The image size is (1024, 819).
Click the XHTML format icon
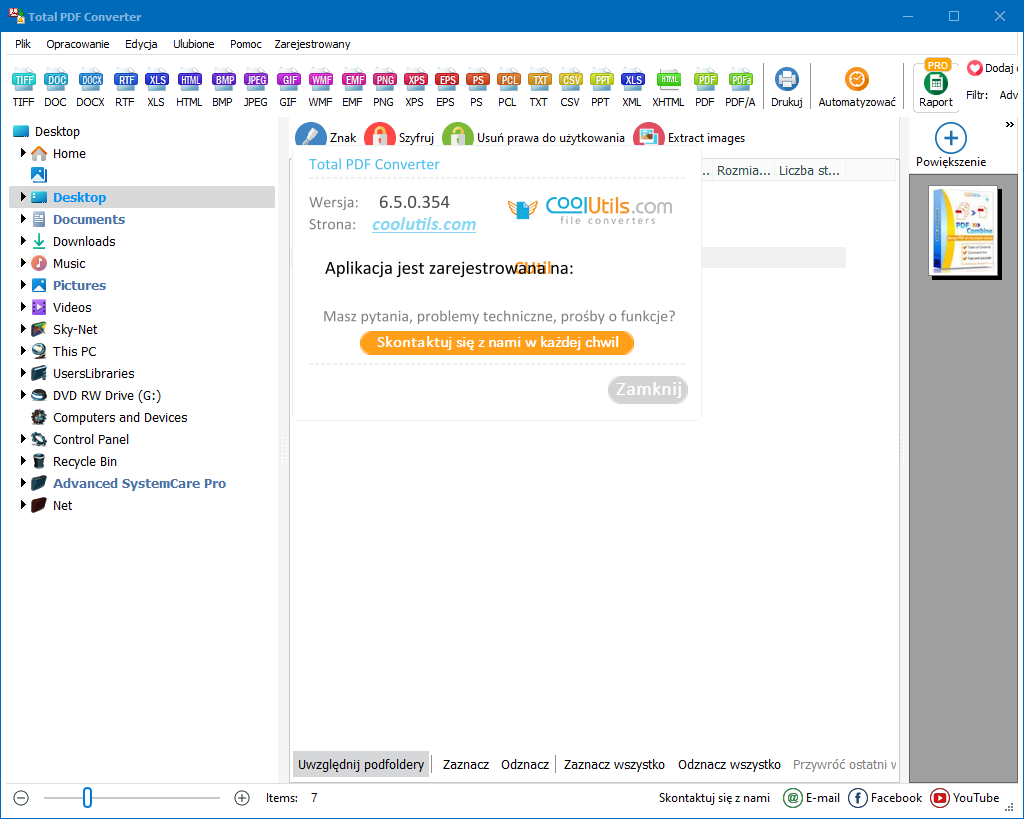point(668,88)
